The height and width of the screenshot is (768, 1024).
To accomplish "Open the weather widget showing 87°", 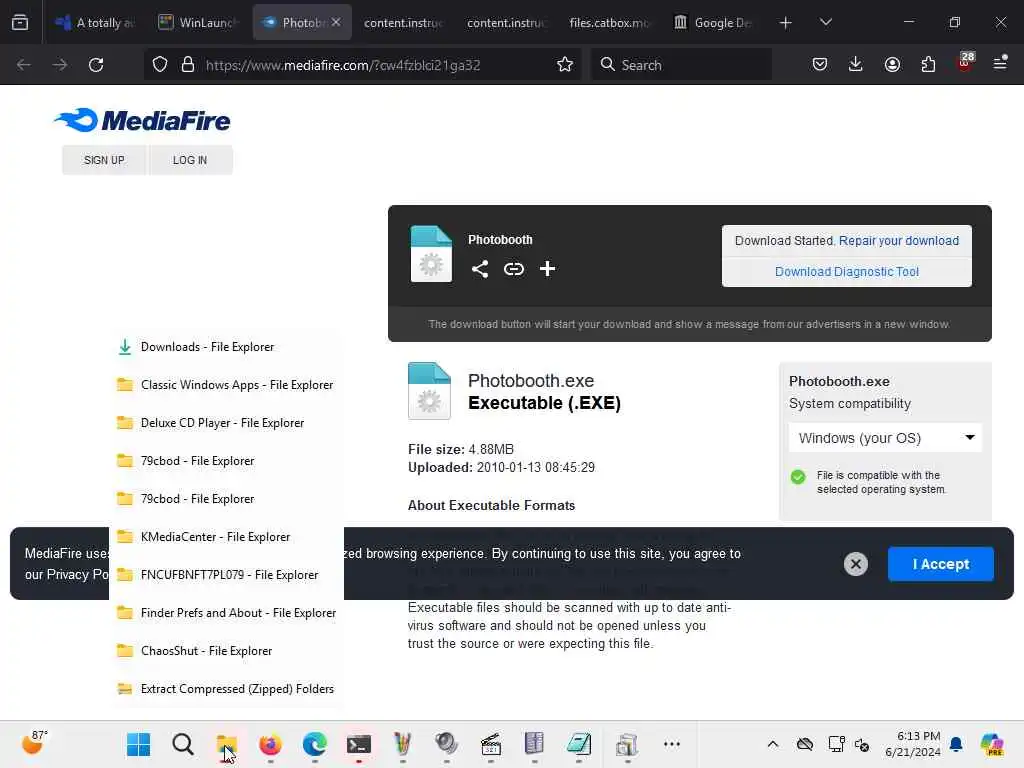I will pos(34,743).
